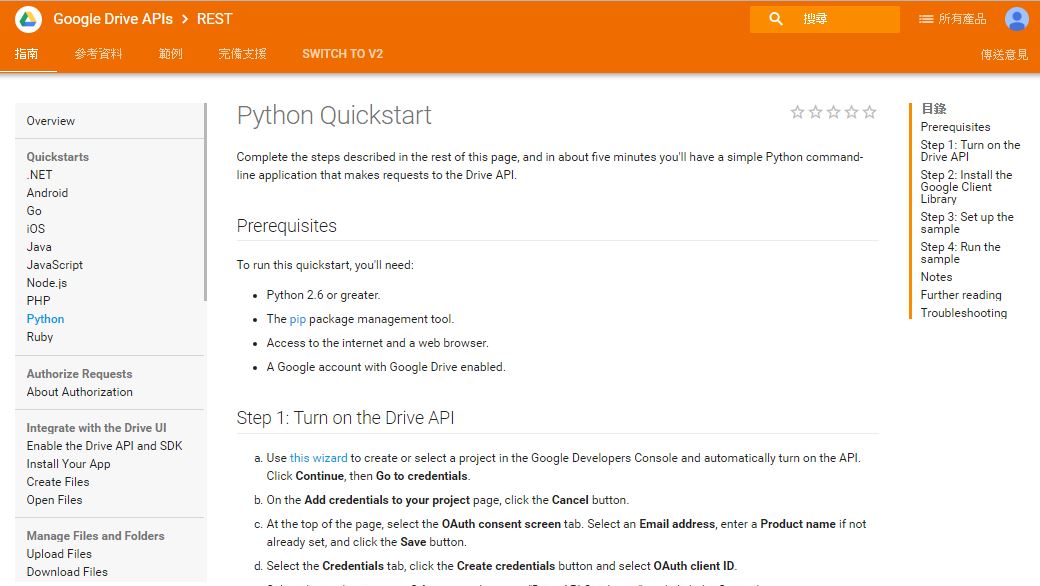
Task: Open Upload Files in the sidebar
Action: (x=59, y=554)
